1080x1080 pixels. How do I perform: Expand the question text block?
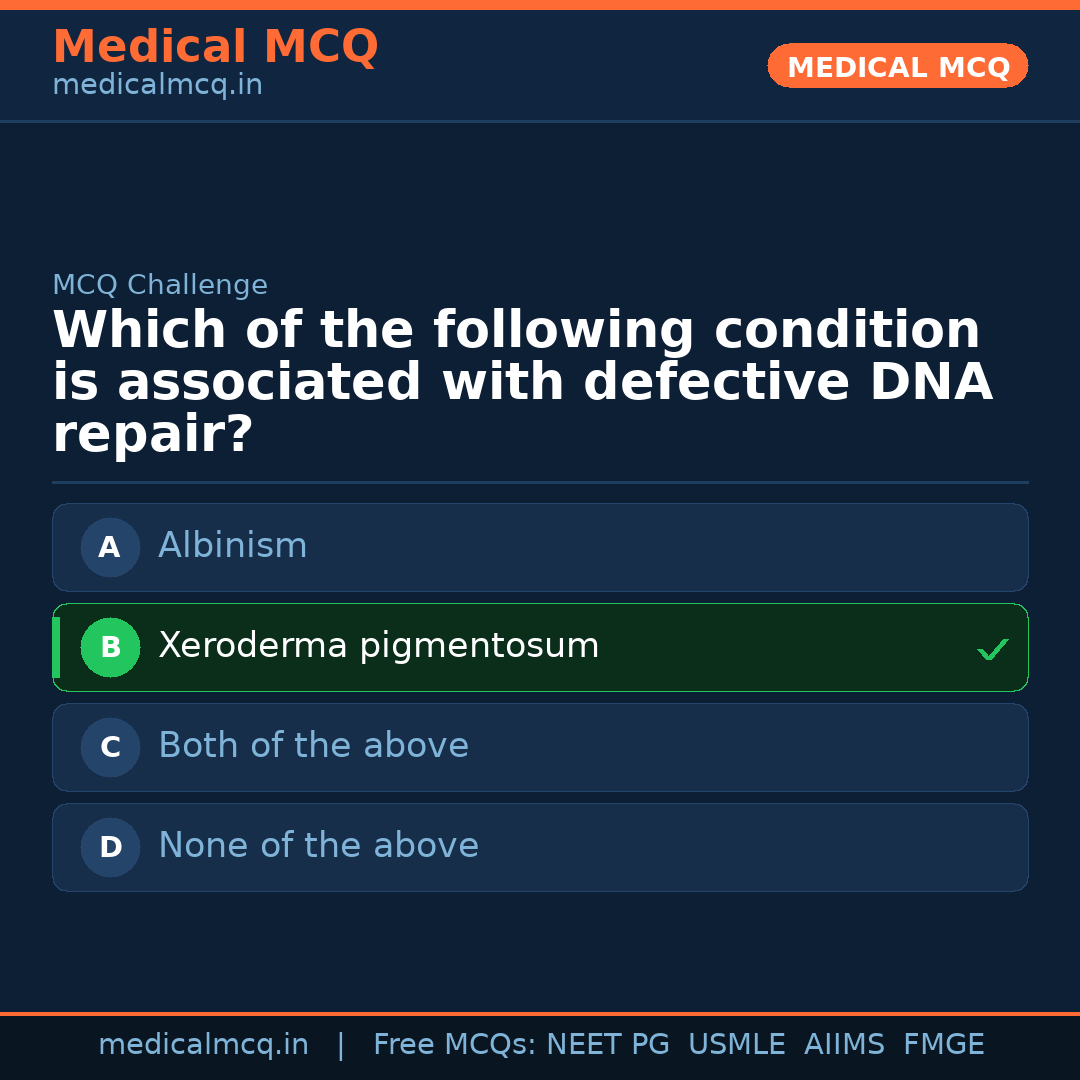(523, 380)
